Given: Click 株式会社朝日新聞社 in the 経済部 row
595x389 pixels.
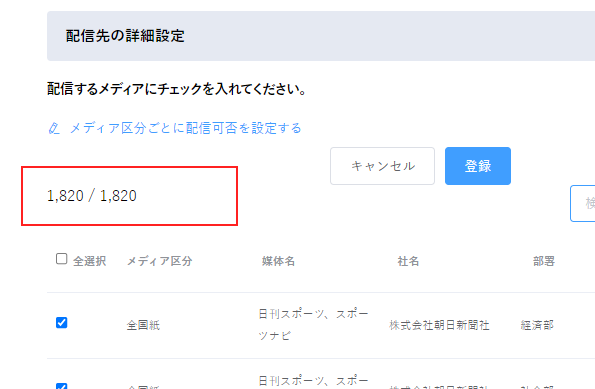Looking at the screenshot, I should (x=439, y=325).
